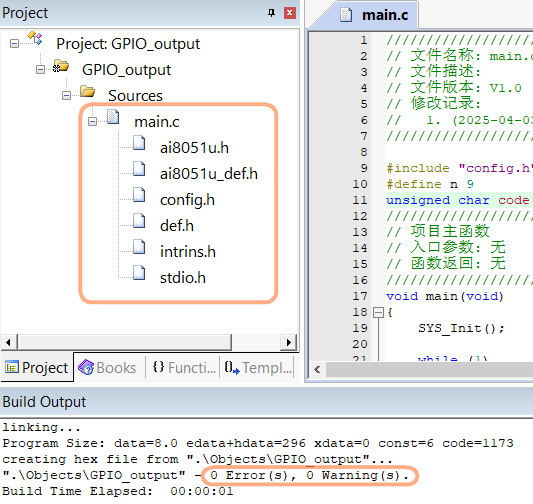Click the stdio.h header file icon
The width and height of the screenshot is (533, 504).
(139, 273)
